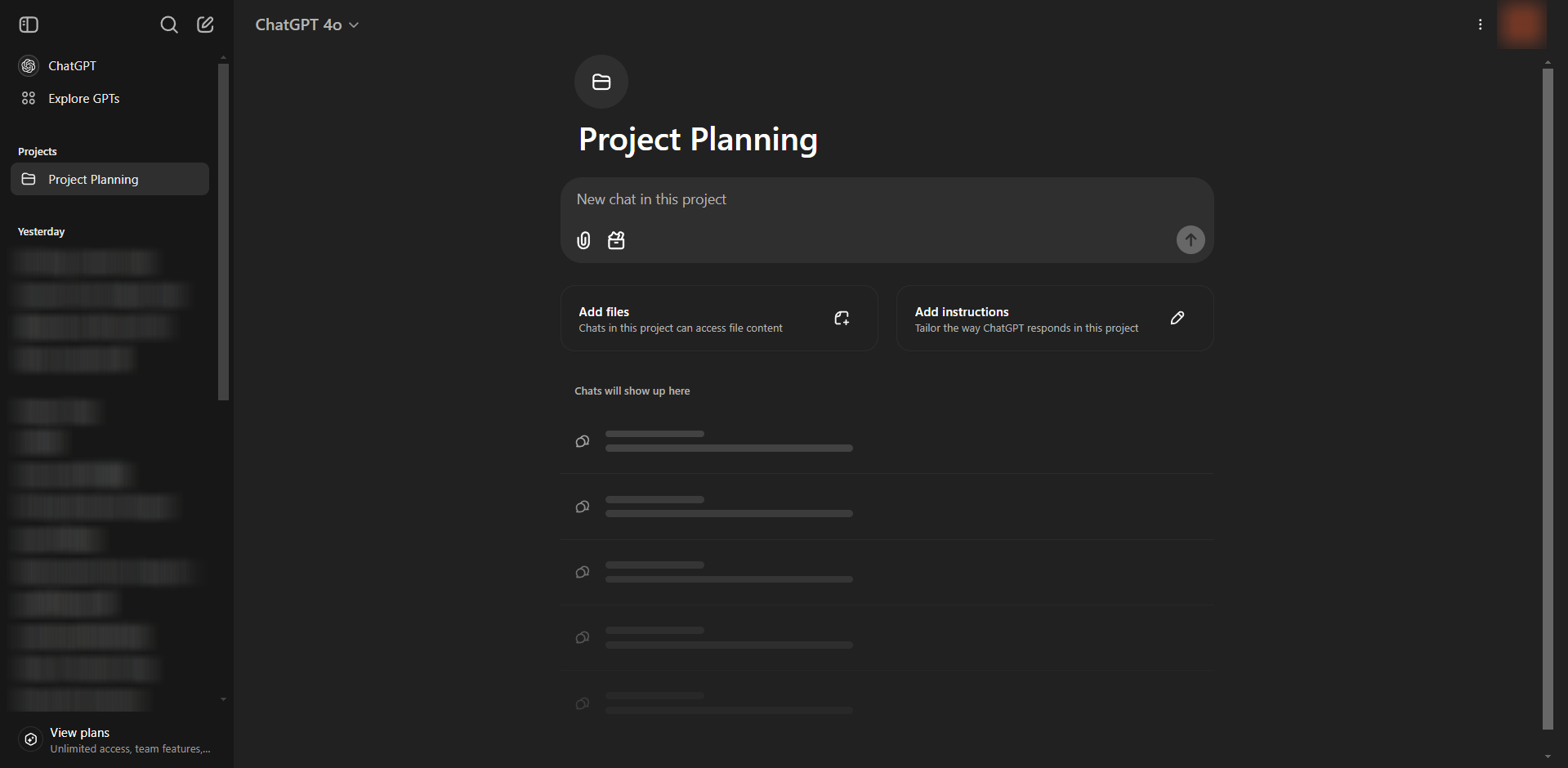1568x768 pixels.
Task: Select Project Planning project in sidebar
Action: point(109,179)
